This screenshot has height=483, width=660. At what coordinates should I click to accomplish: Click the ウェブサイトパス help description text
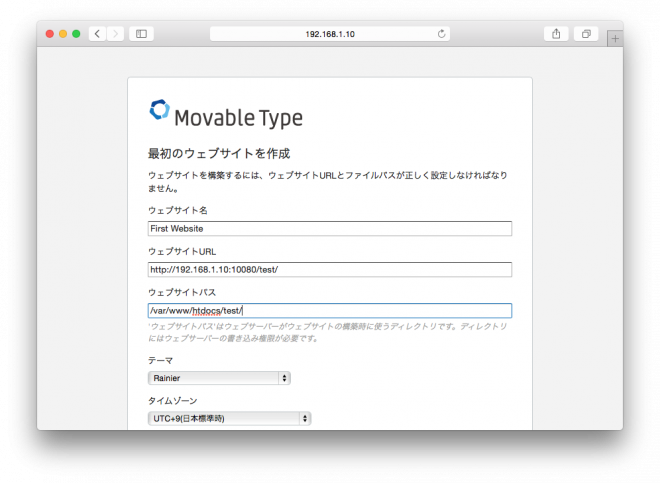tap(329, 332)
